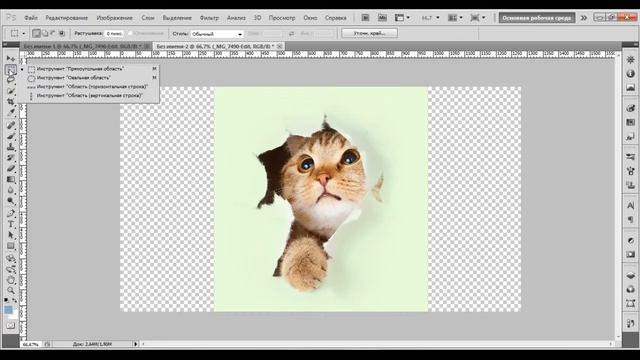Select the Brush tool
This screenshot has height=360, width=640.
pyautogui.click(x=11, y=136)
